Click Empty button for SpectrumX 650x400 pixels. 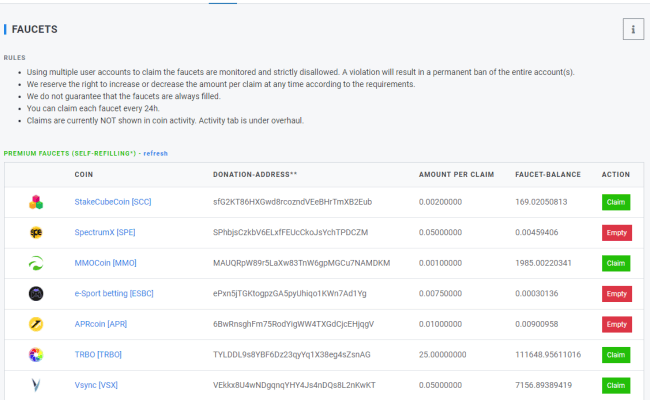[x=617, y=233]
